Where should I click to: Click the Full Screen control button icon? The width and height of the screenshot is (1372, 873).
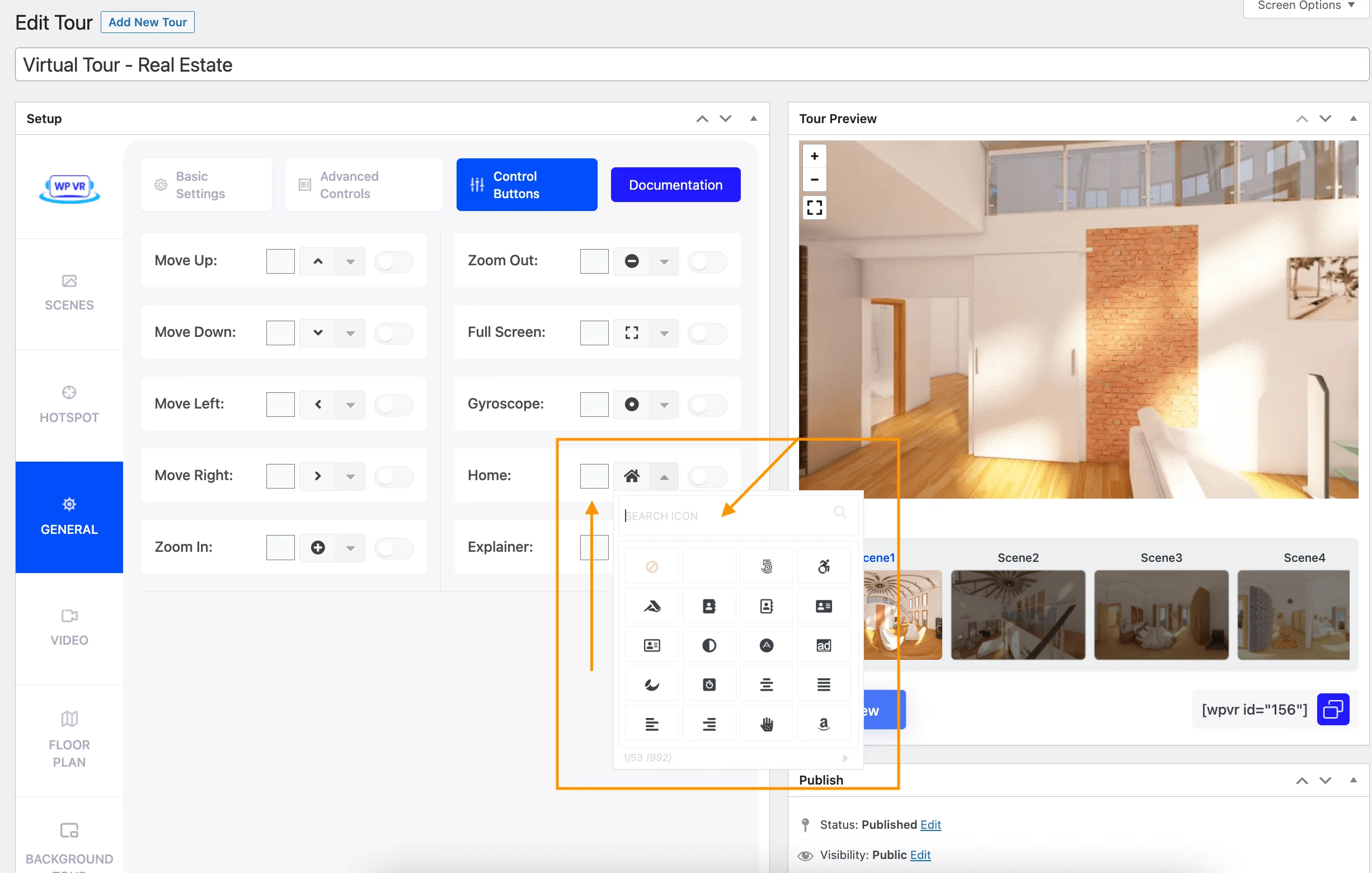point(631,332)
